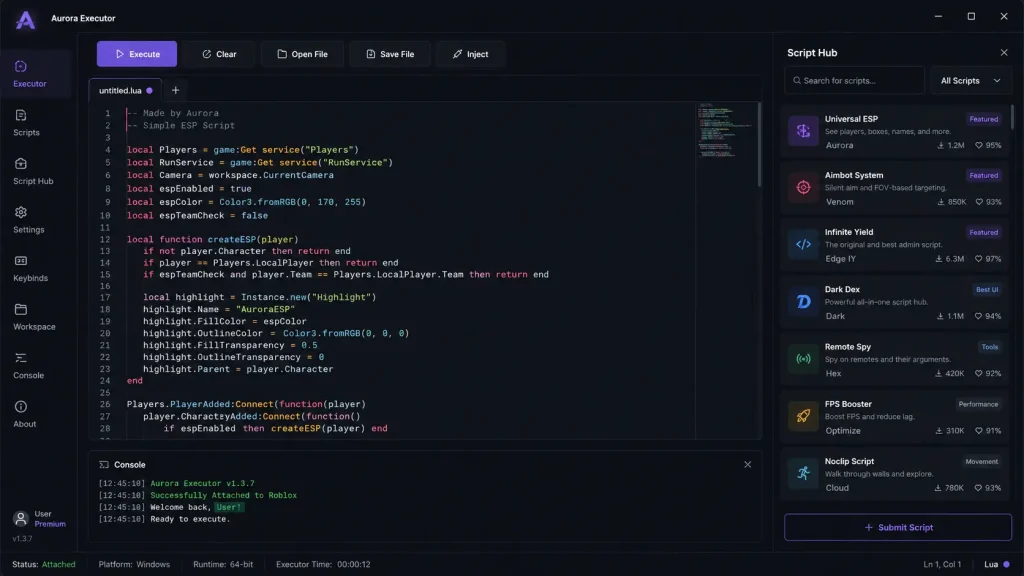Open a file with Open File
This screenshot has height=576, width=1024.
coord(302,54)
